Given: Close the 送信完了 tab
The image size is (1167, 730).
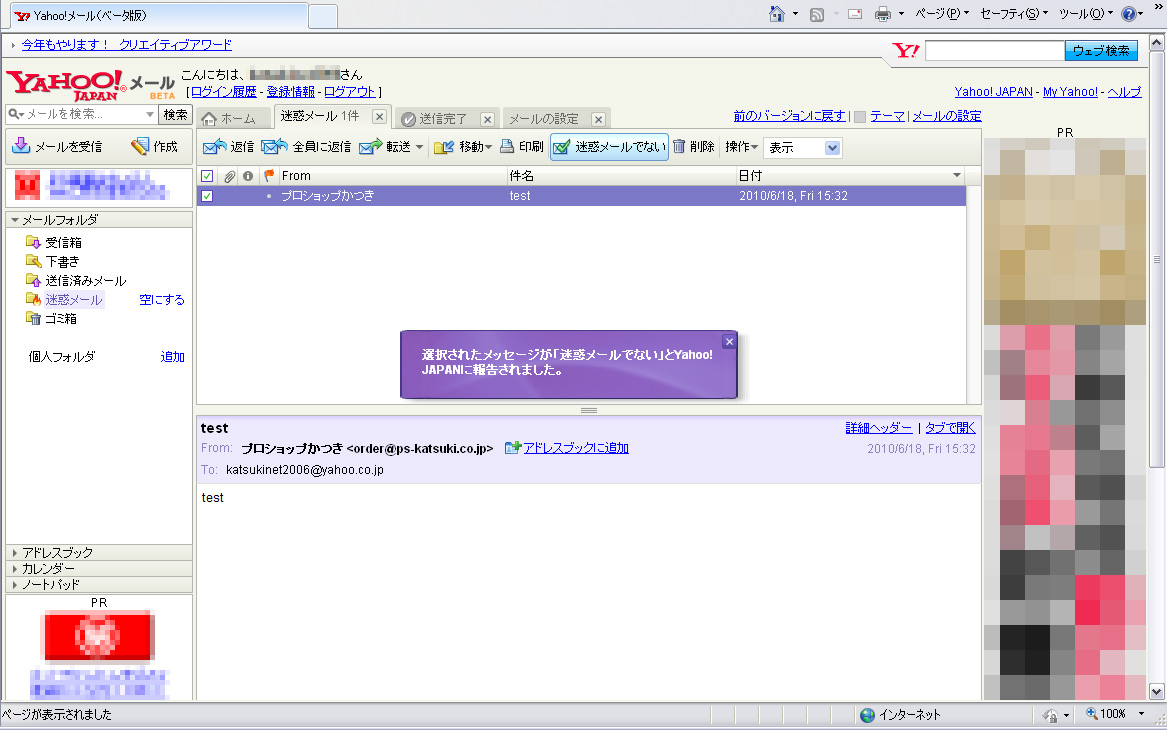Looking at the screenshot, I should (x=487, y=119).
